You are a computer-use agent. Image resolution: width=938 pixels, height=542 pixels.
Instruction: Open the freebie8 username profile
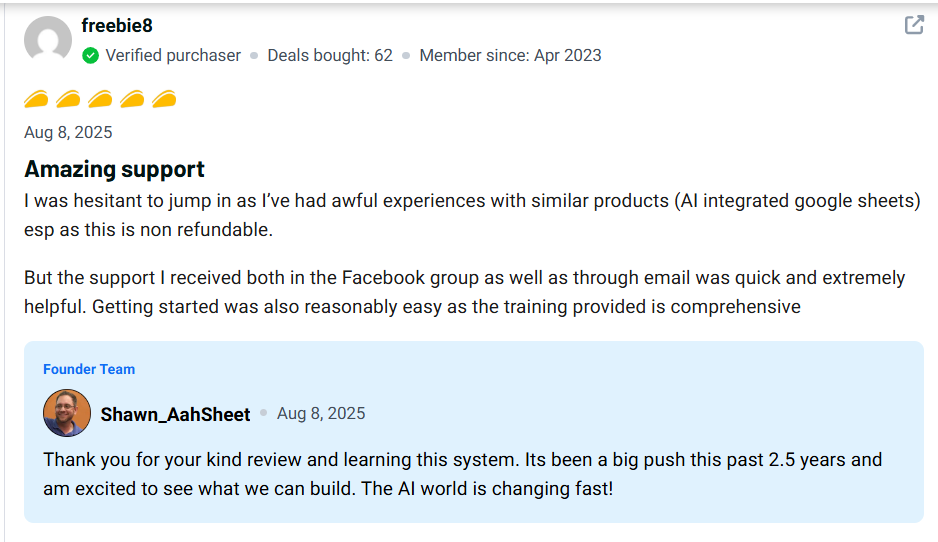pos(117,26)
